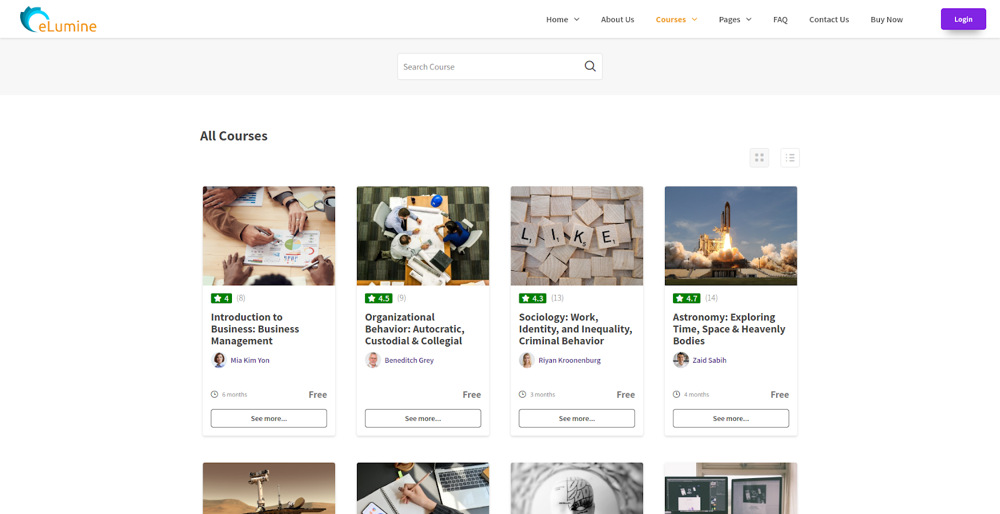
Task: Click the green 4 star rating badge
Action: (221, 298)
